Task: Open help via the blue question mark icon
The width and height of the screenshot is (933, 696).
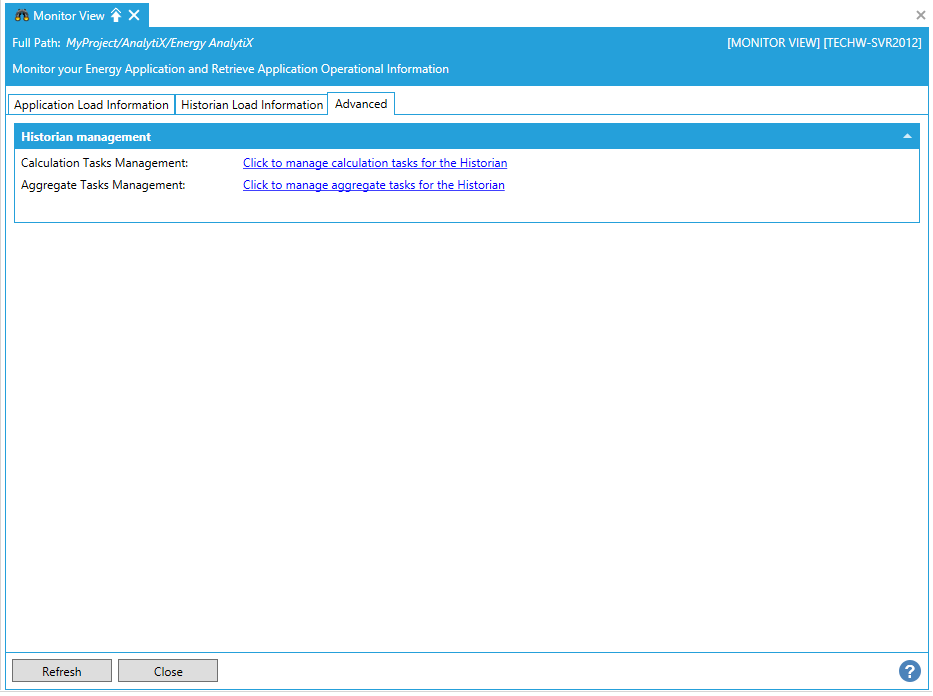Action: tap(909, 671)
